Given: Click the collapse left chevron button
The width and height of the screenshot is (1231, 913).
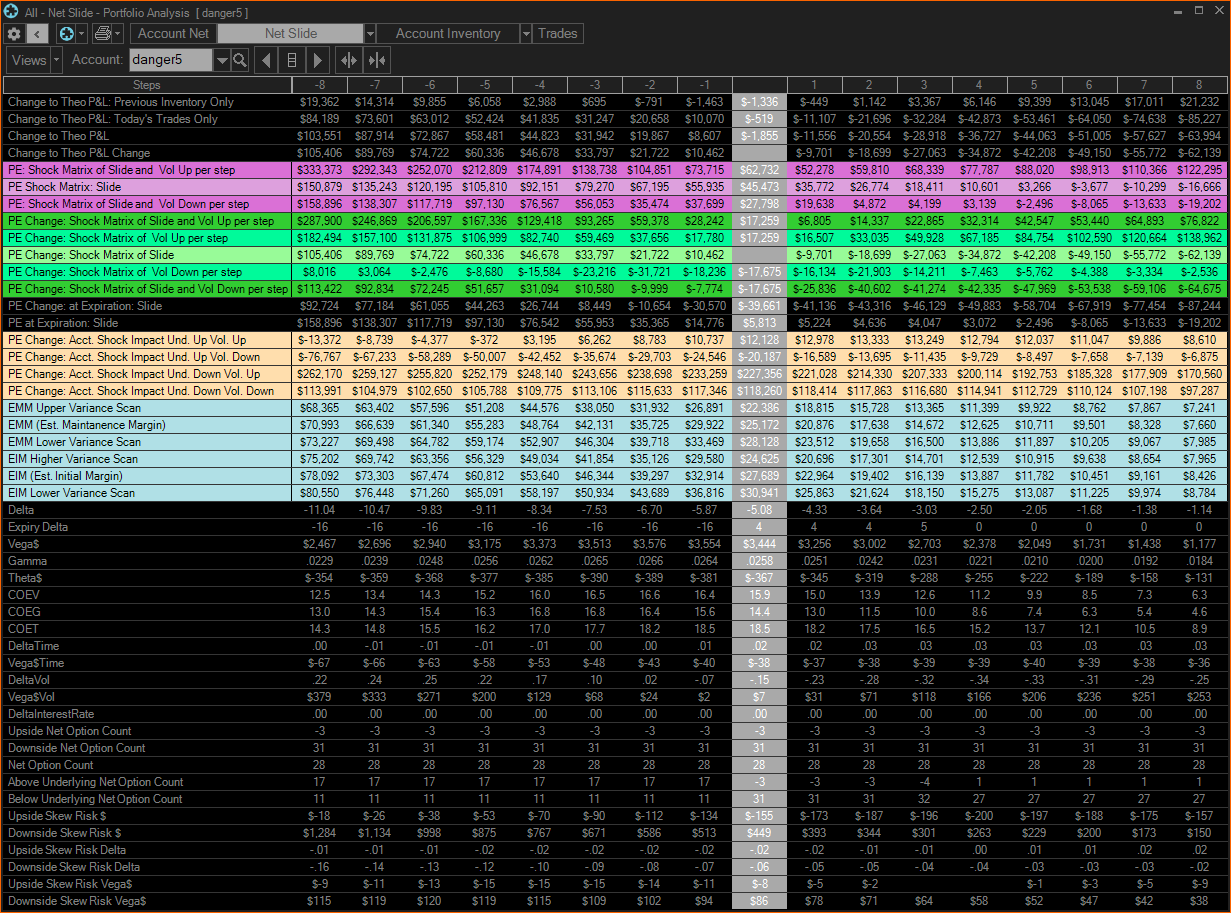Looking at the screenshot, I should click(38, 34).
